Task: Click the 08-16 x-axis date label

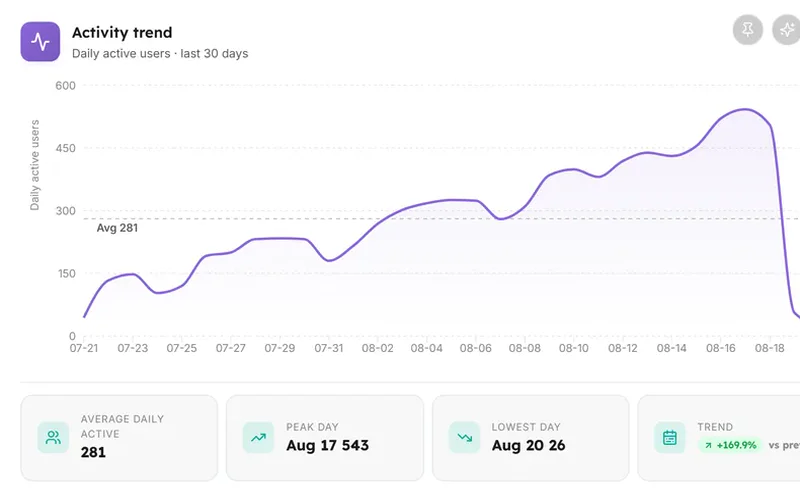Action: click(x=720, y=348)
